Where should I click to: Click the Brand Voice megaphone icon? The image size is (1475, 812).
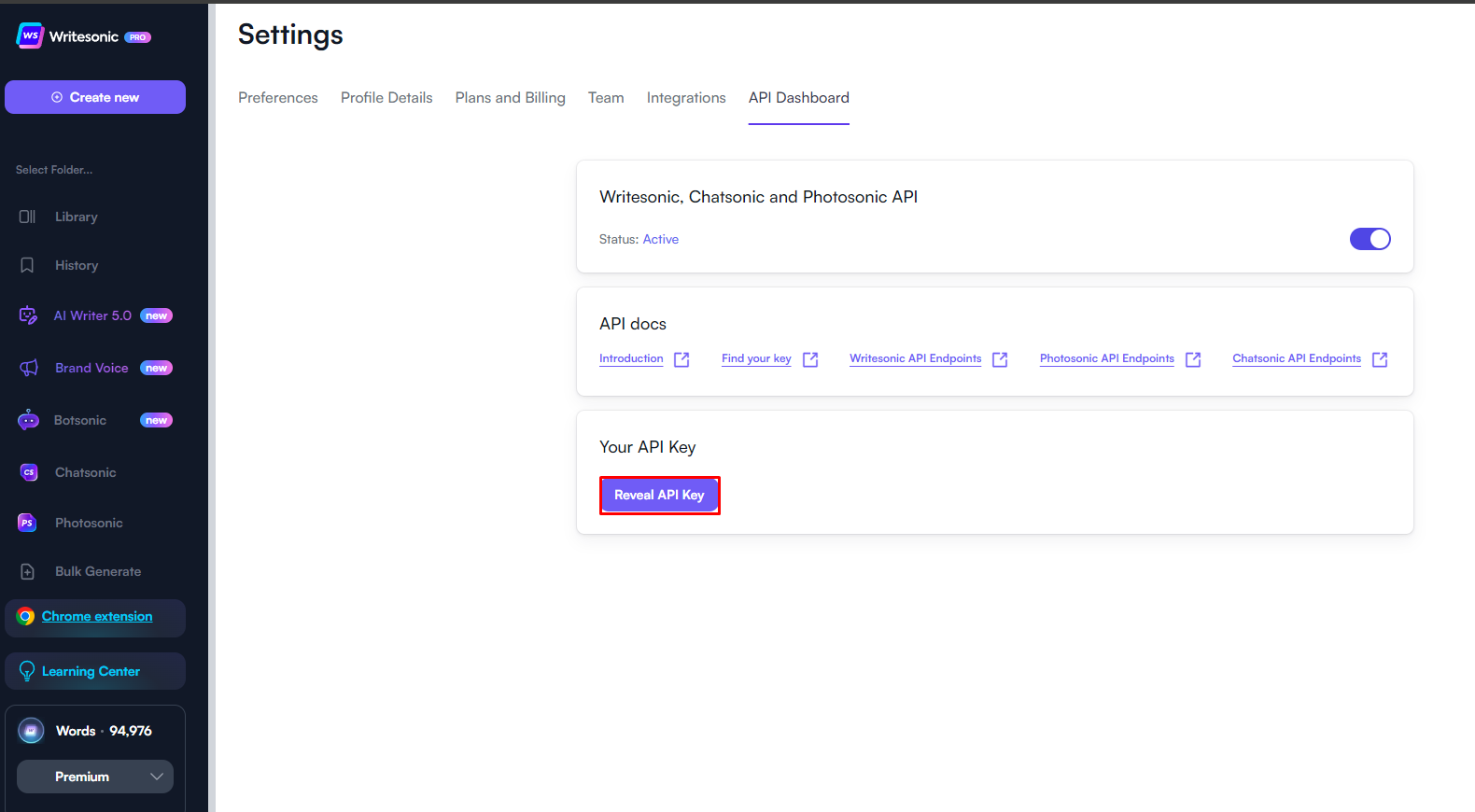pos(29,368)
